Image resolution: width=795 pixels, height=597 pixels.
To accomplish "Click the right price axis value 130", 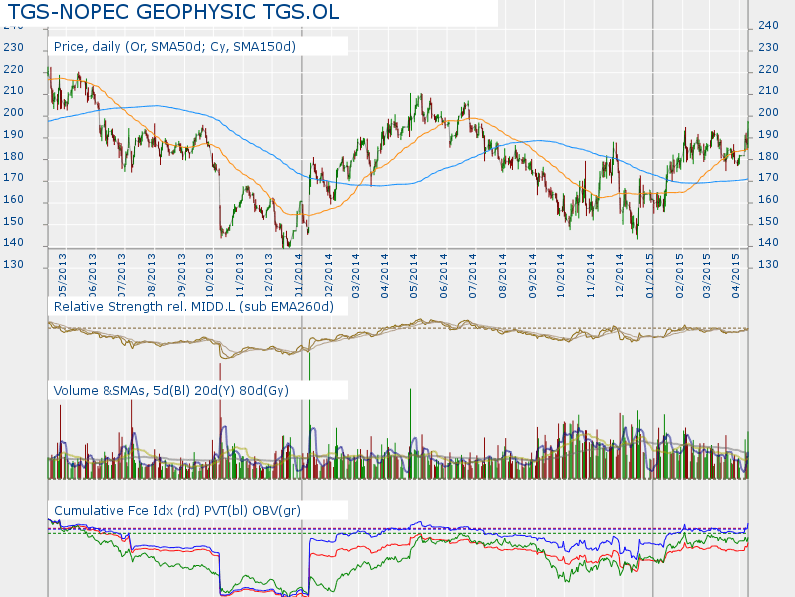I will coord(768,264).
